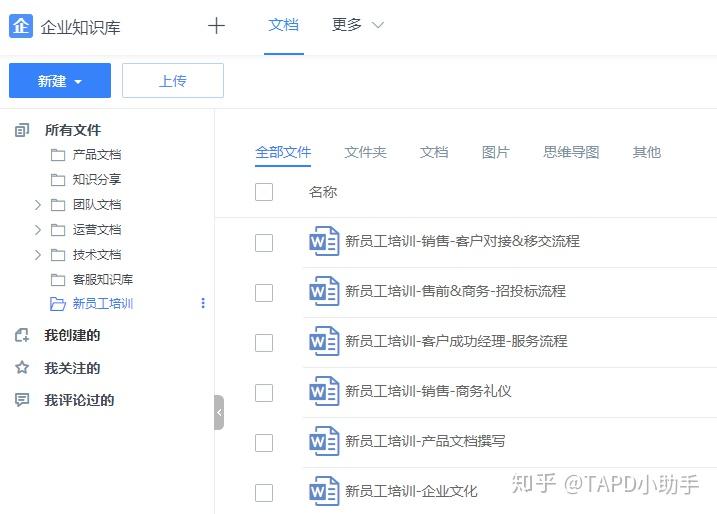Click Word icon of 销售-商务礼仪 file

[x=324, y=391]
